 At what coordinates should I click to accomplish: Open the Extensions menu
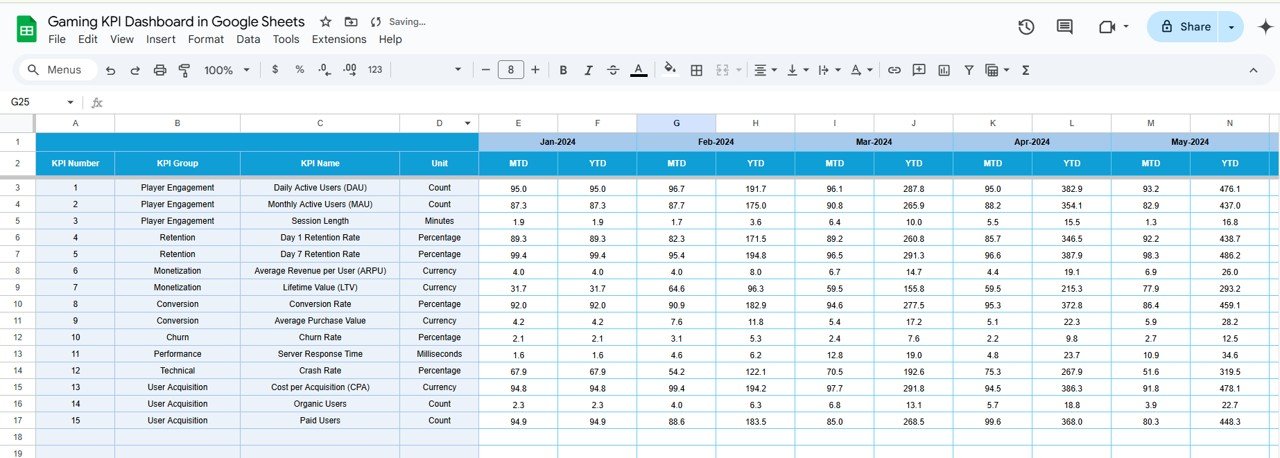tap(339, 39)
